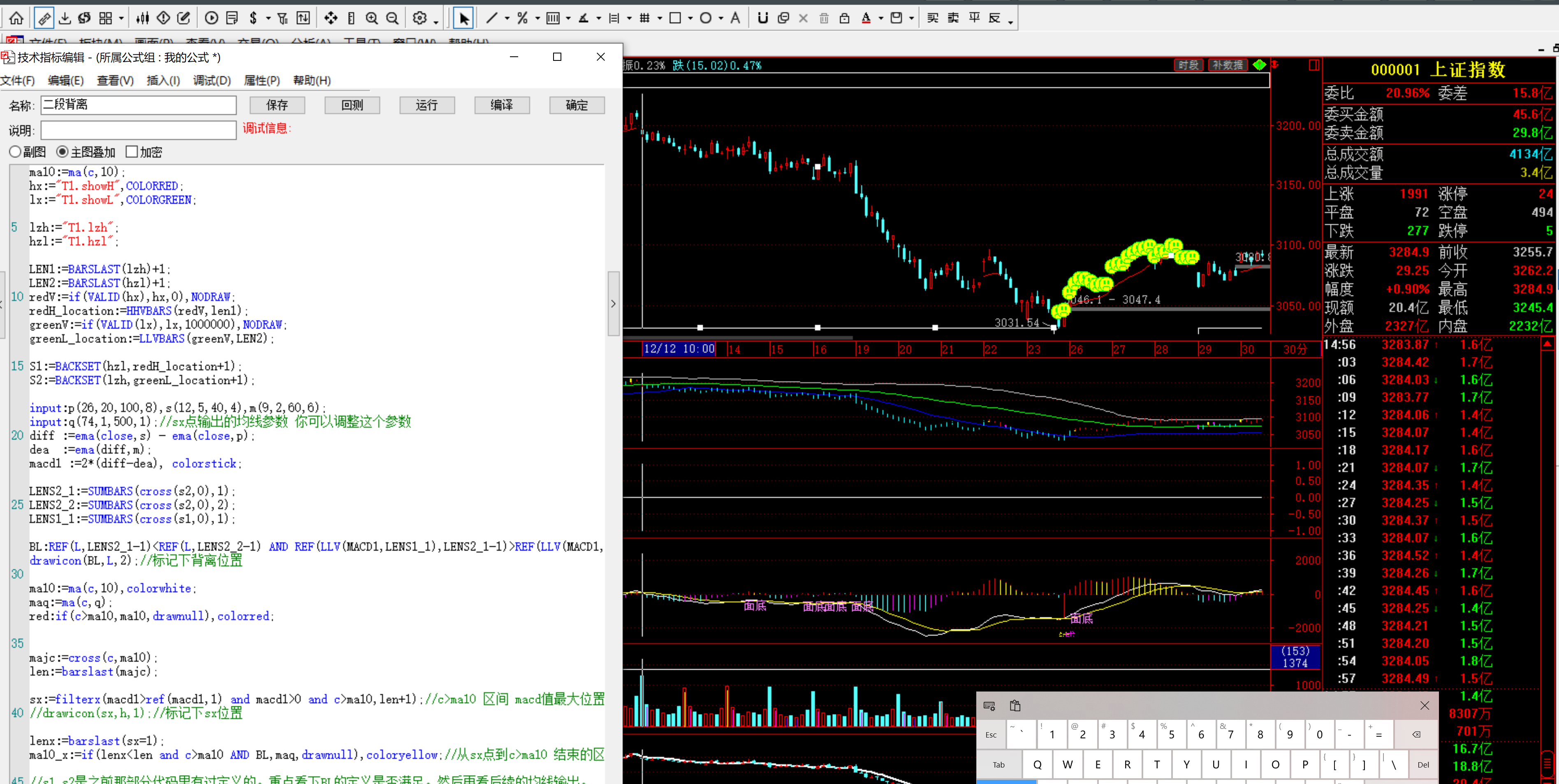
Task: Select the line drawing tool
Action: [x=491, y=18]
